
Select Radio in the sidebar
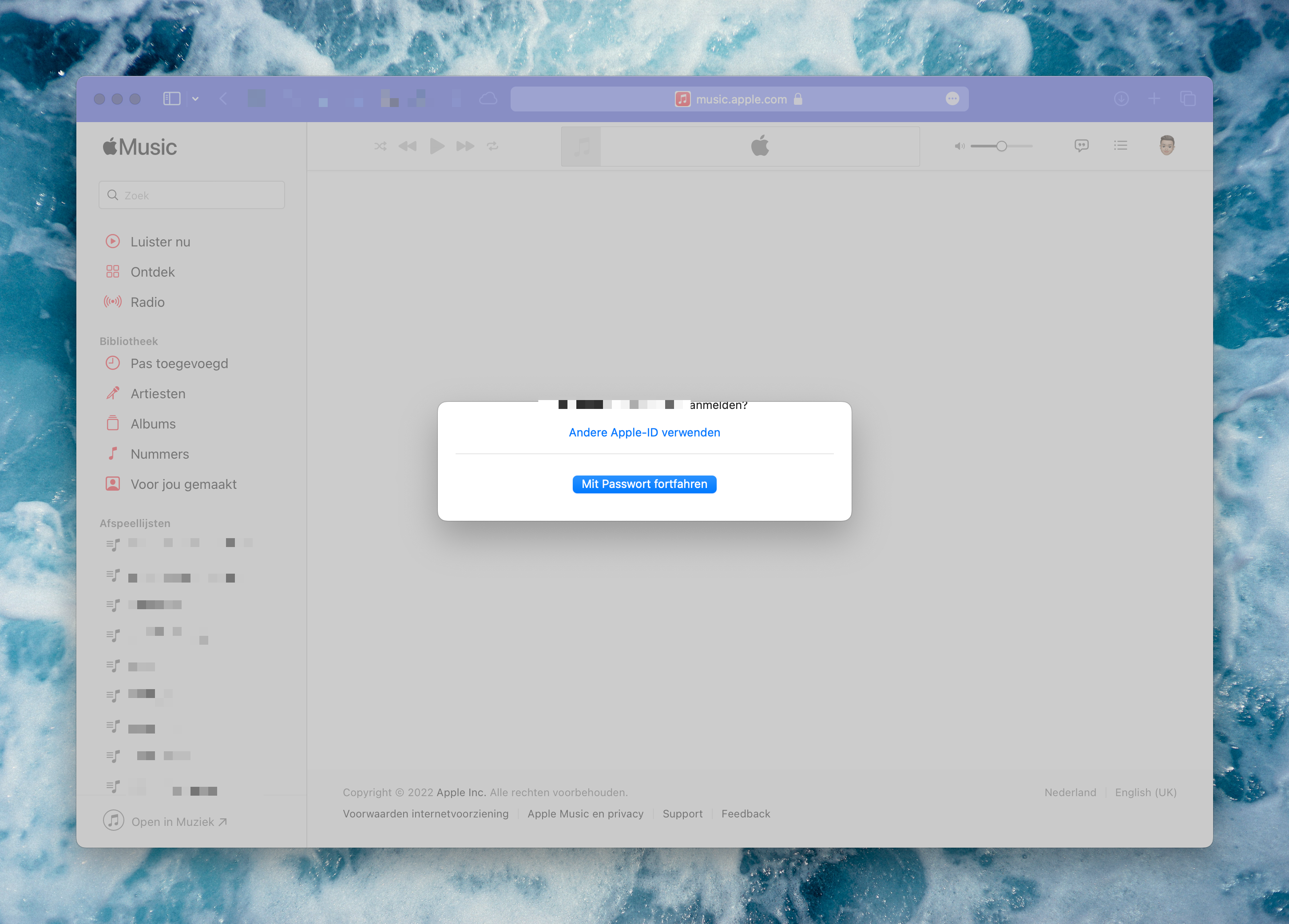coord(147,302)
